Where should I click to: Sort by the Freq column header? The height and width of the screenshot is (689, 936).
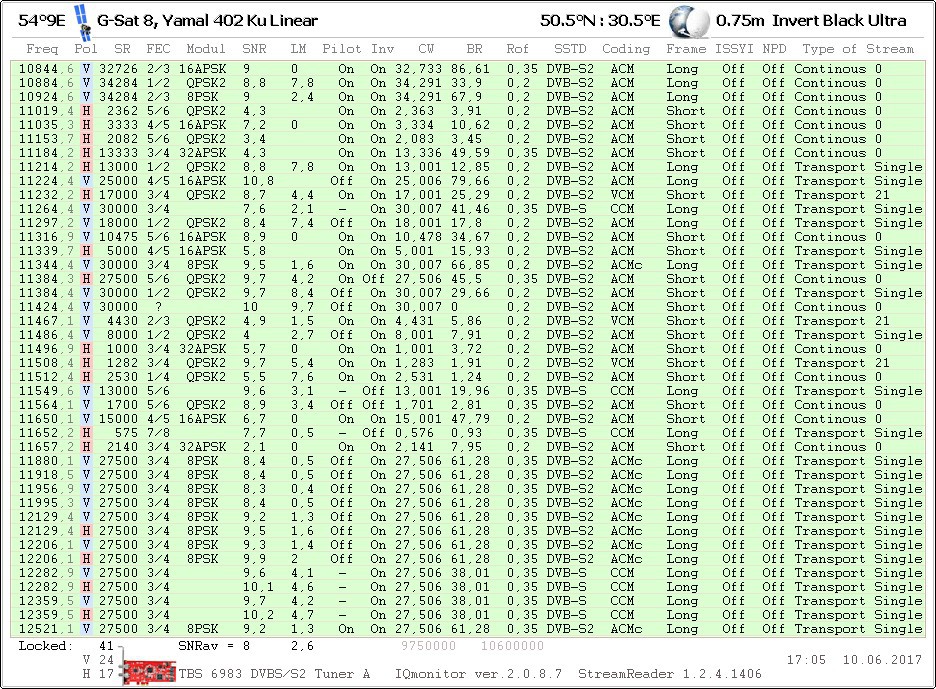42,48
